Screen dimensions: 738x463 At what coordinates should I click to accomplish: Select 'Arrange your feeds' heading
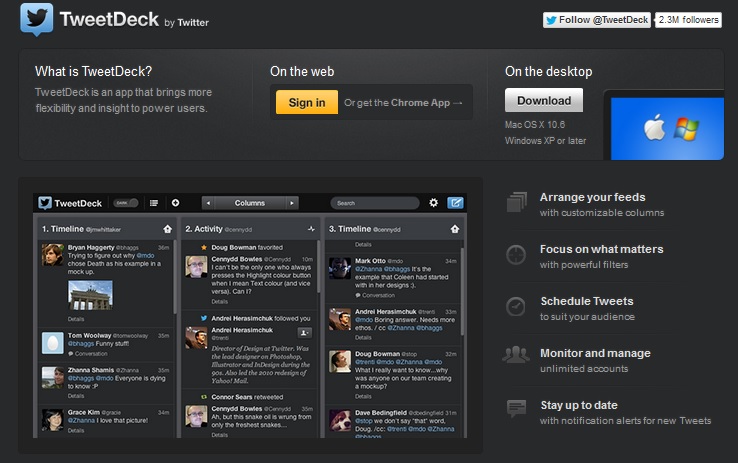[593, 197]
